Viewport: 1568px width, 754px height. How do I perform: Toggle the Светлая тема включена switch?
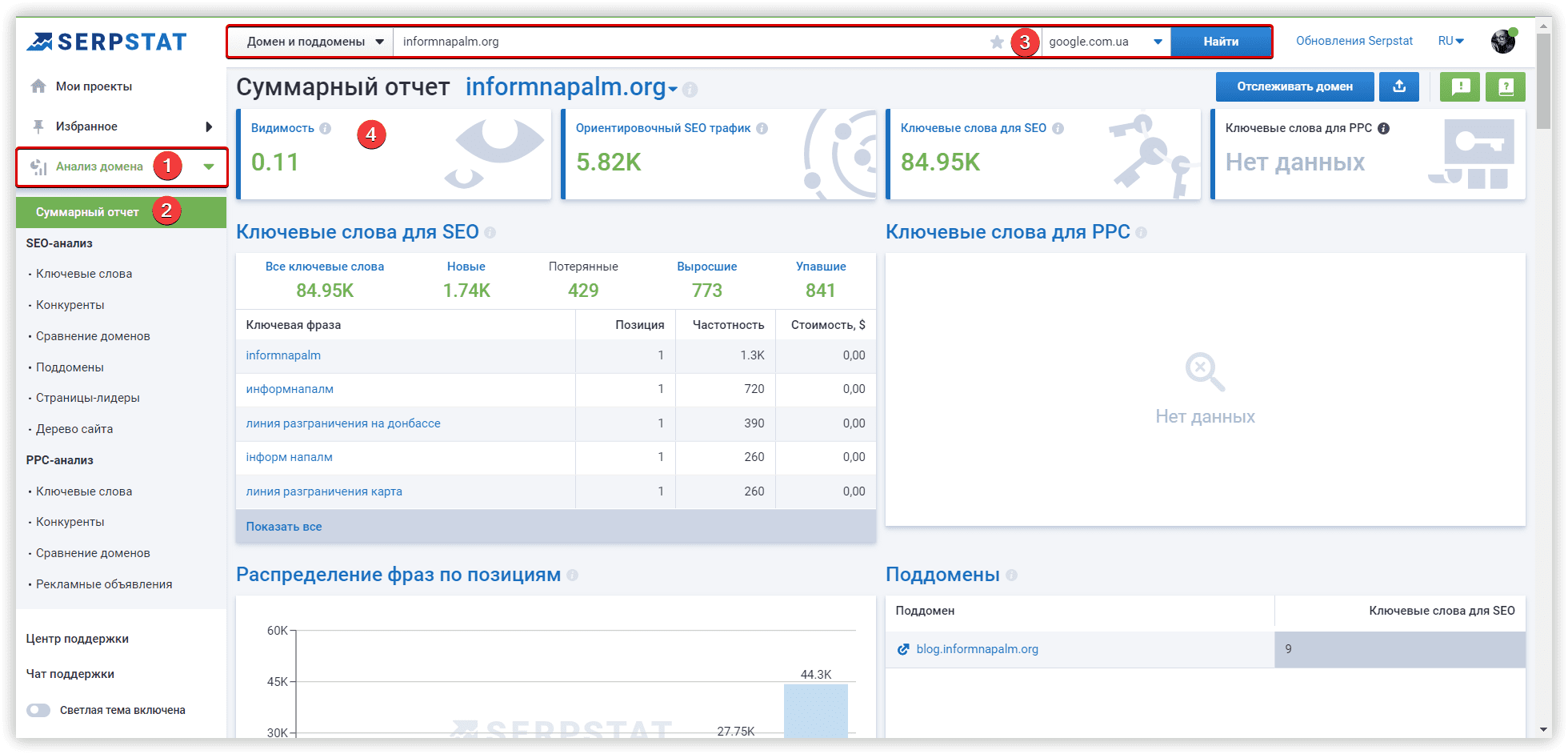coord(38,710)
